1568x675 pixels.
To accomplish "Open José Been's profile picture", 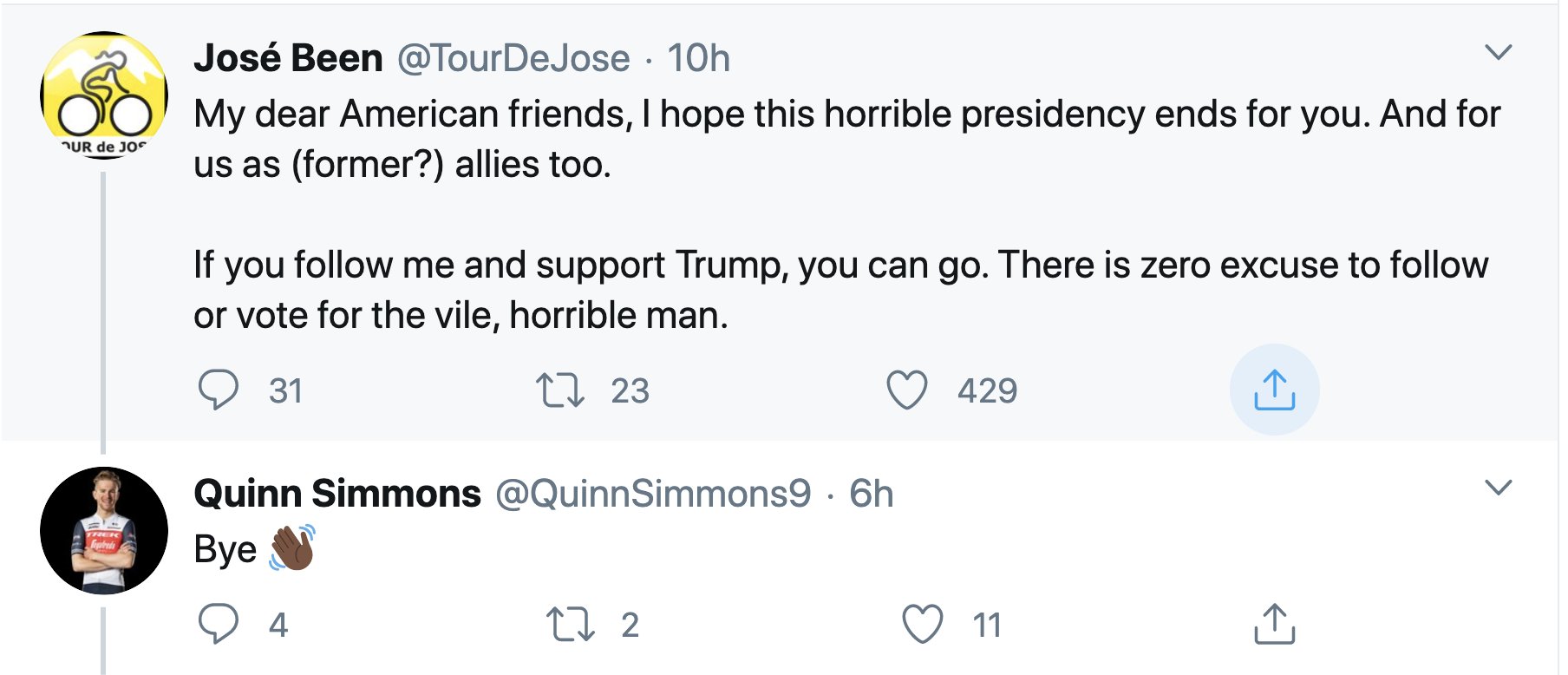I will tap(104, 95).
